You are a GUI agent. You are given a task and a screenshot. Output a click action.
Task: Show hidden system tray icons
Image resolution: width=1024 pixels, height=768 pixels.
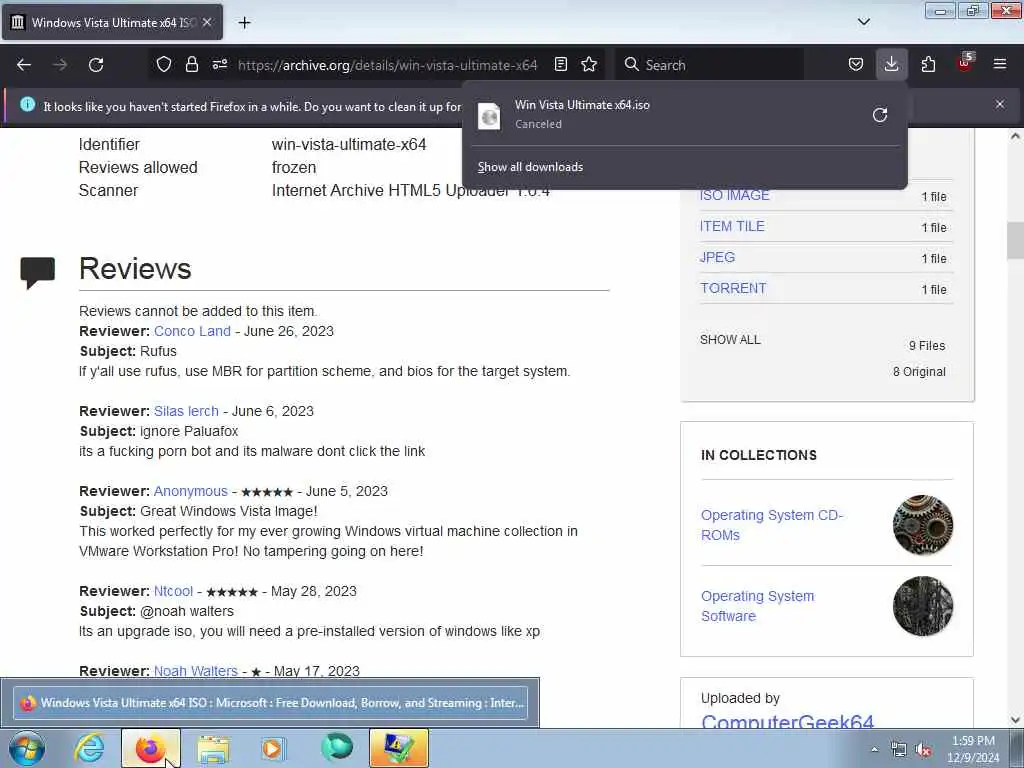coord(874,749)
